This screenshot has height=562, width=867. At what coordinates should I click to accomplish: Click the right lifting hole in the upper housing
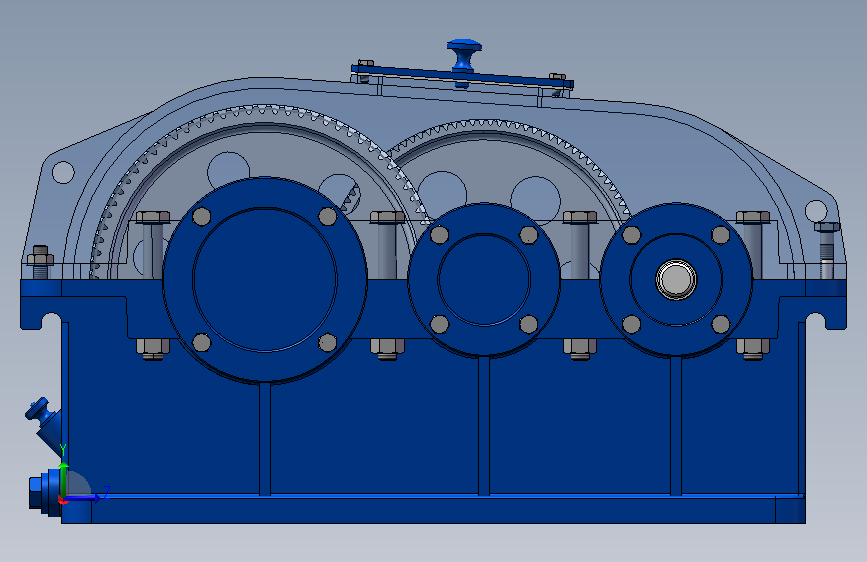tap(816, 211)
